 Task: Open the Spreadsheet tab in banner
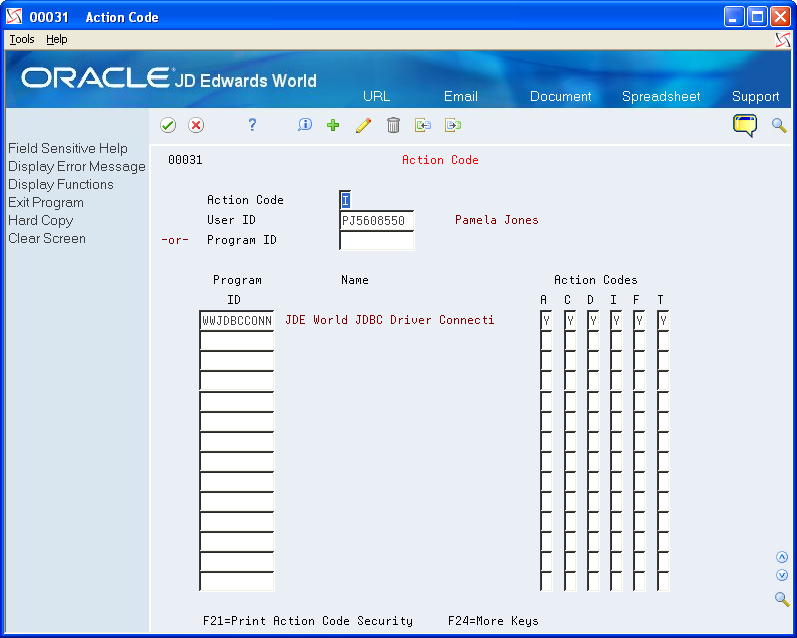(x=661, y=96)
